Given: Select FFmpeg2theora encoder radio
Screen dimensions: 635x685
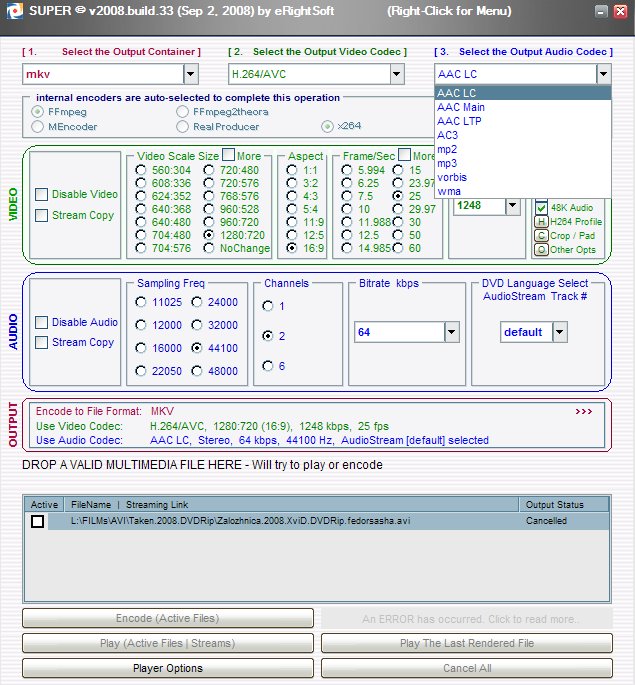Looking at the screenshot, I should click(182, 112).
